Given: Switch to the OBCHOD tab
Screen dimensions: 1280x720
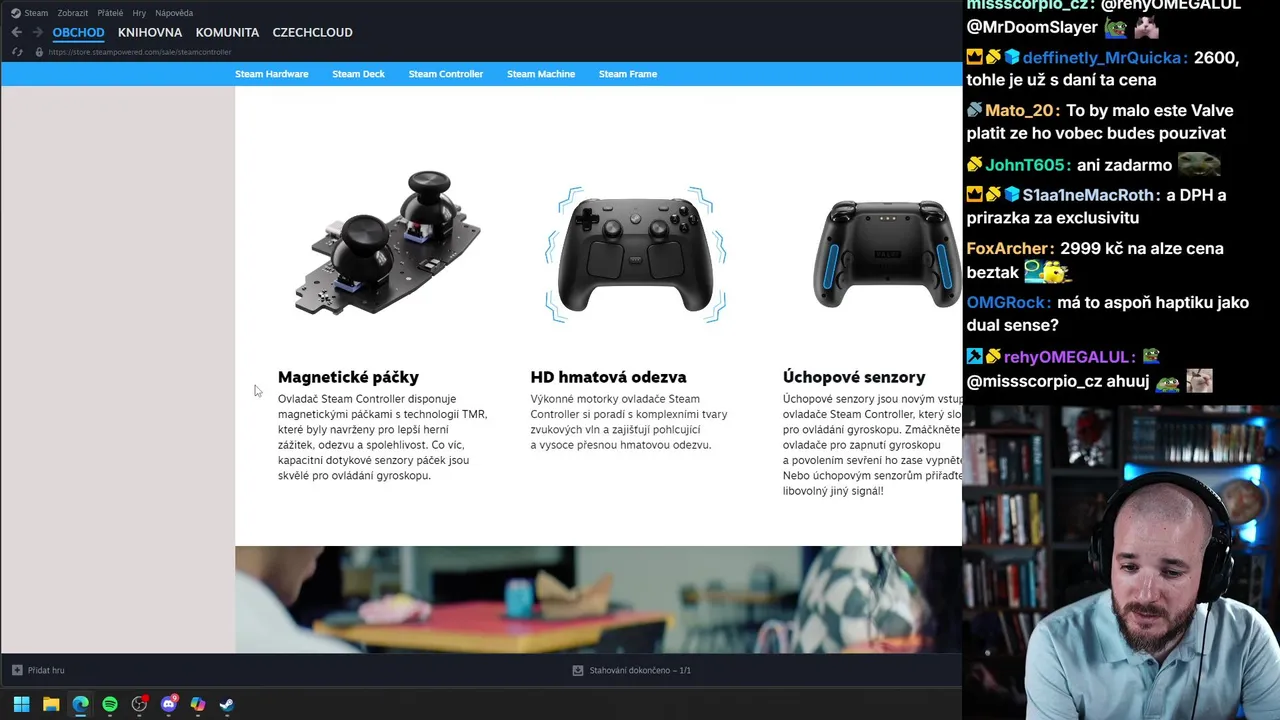Looking at the screenshot, I should coord(78,32).
